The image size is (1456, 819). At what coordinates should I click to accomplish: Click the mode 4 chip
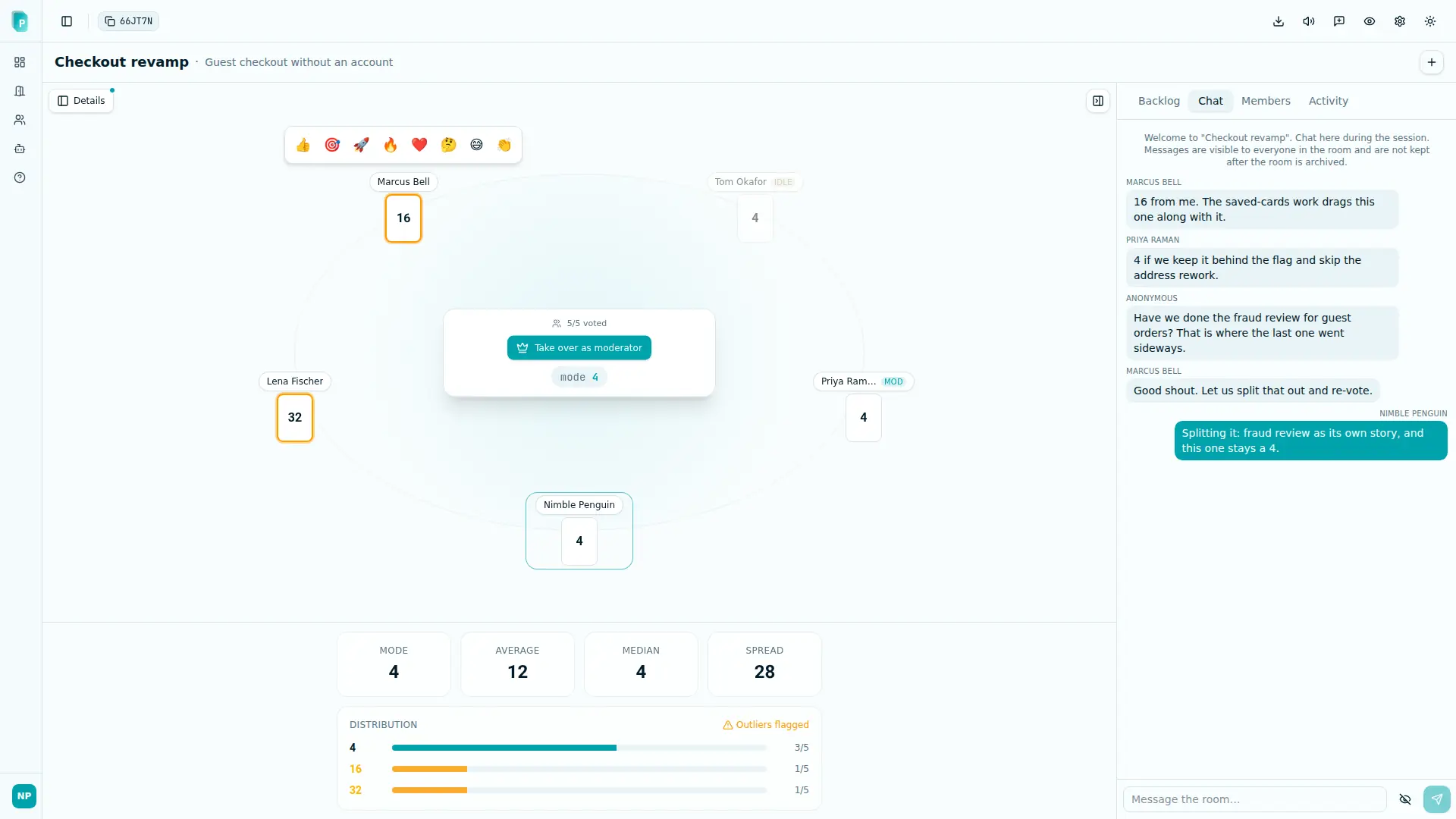tap(579, 378)
